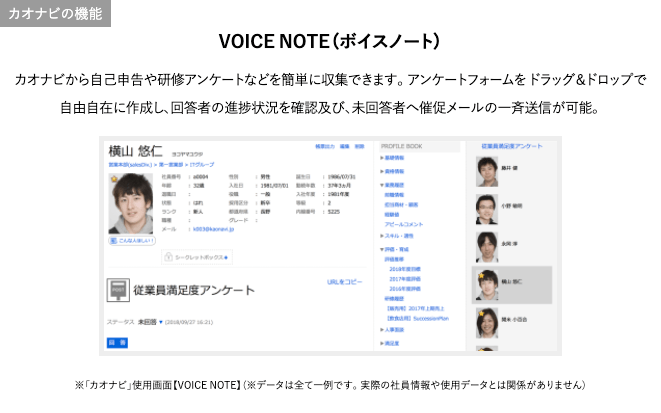Click the 従業員満足度アンケート survey heading
Screen dimensions: 661x413
coord(194,290)
